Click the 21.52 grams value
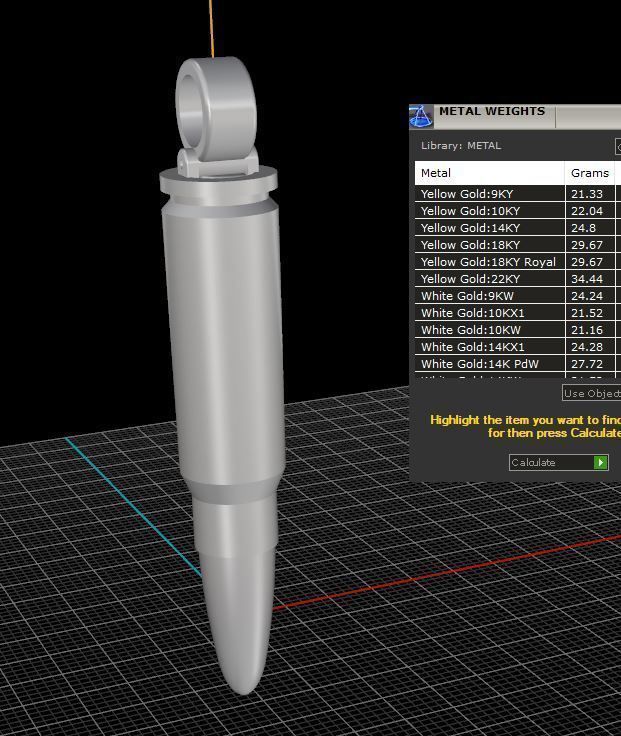 click(587, 313)
